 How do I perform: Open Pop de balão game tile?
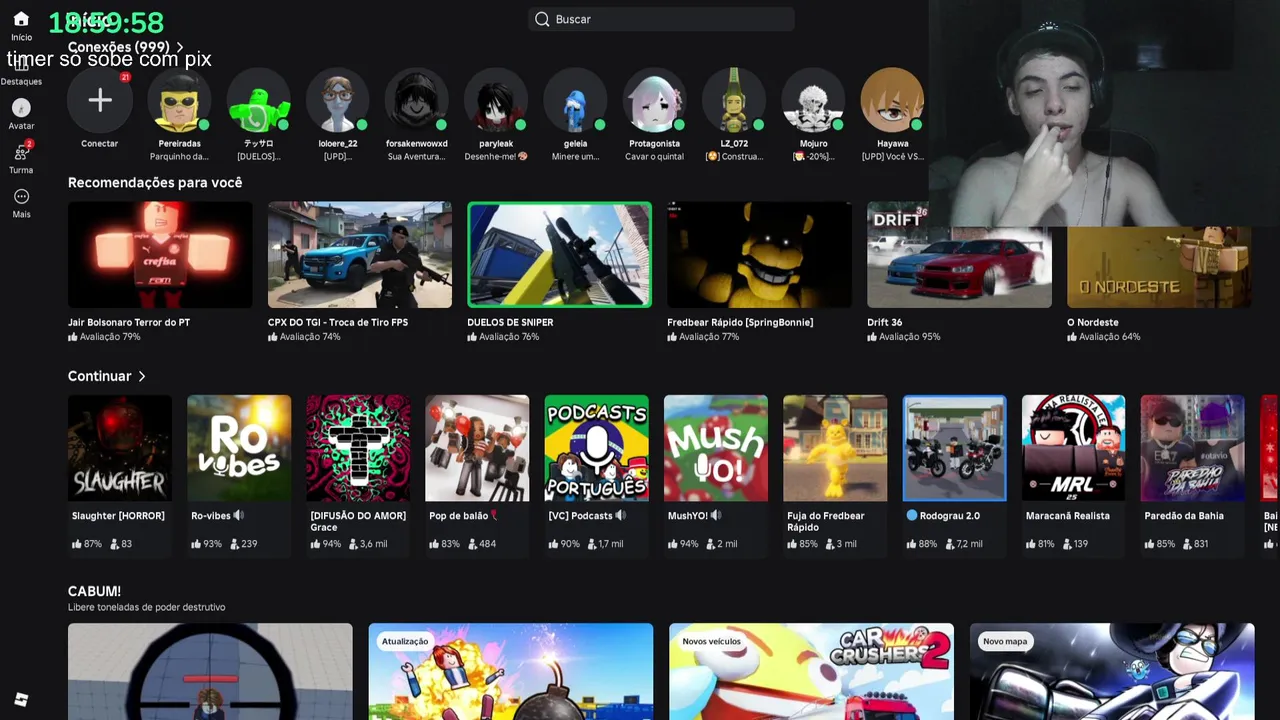[477, 448]
